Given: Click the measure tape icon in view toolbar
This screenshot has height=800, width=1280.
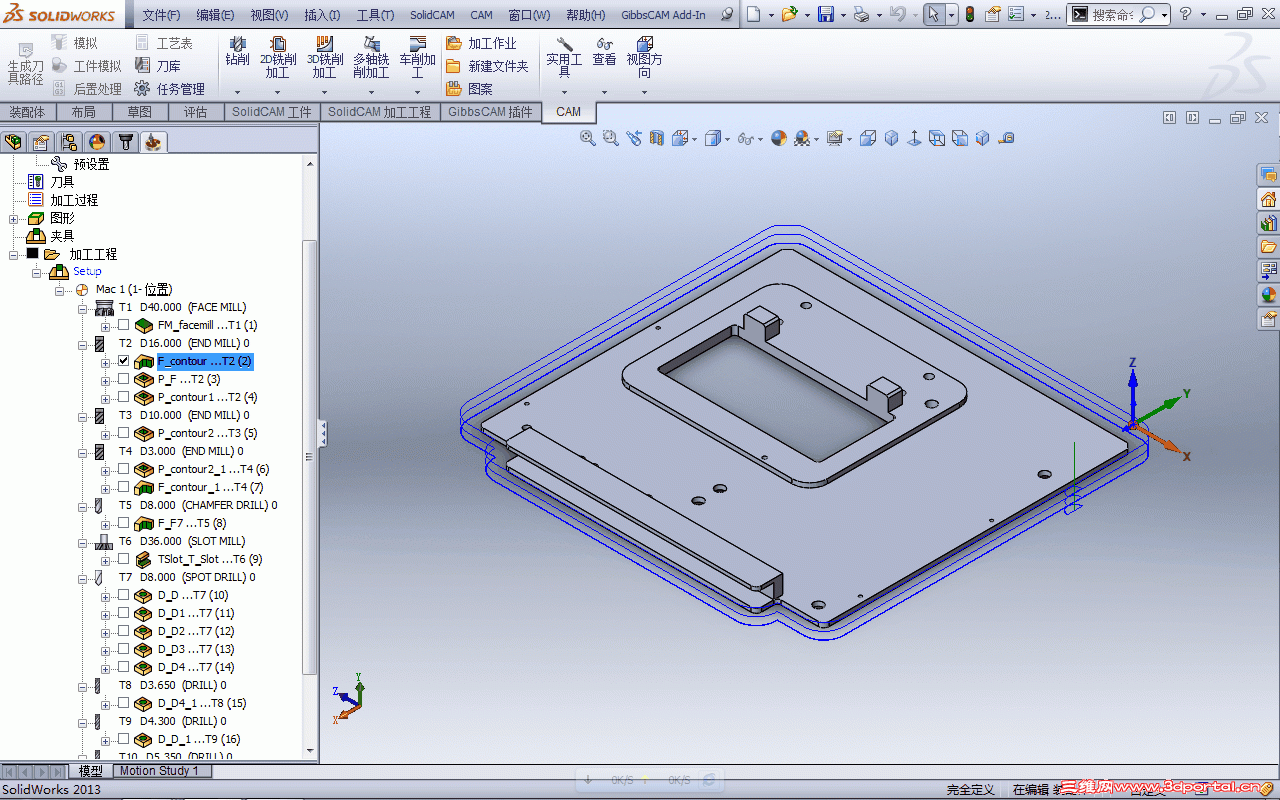Looking at the screenshot, I should (x=1006, y=138).
